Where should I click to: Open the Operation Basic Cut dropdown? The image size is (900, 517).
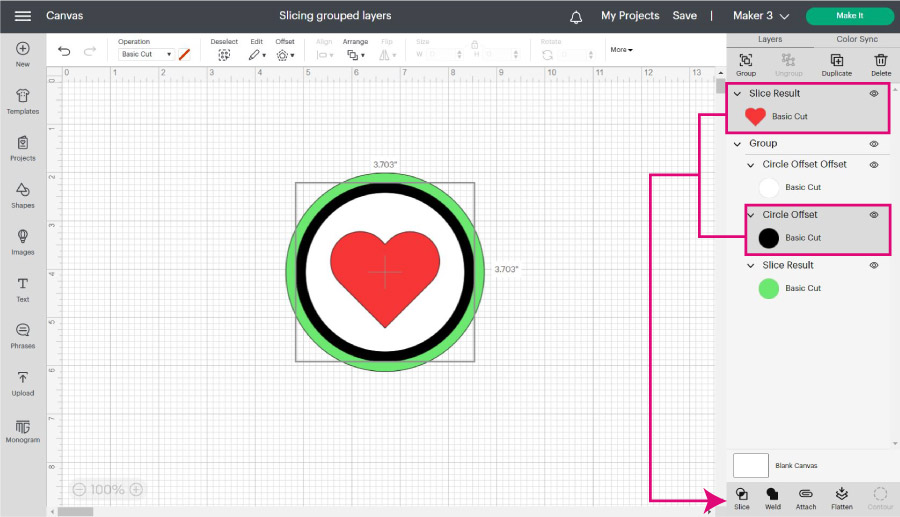[146, 54]
